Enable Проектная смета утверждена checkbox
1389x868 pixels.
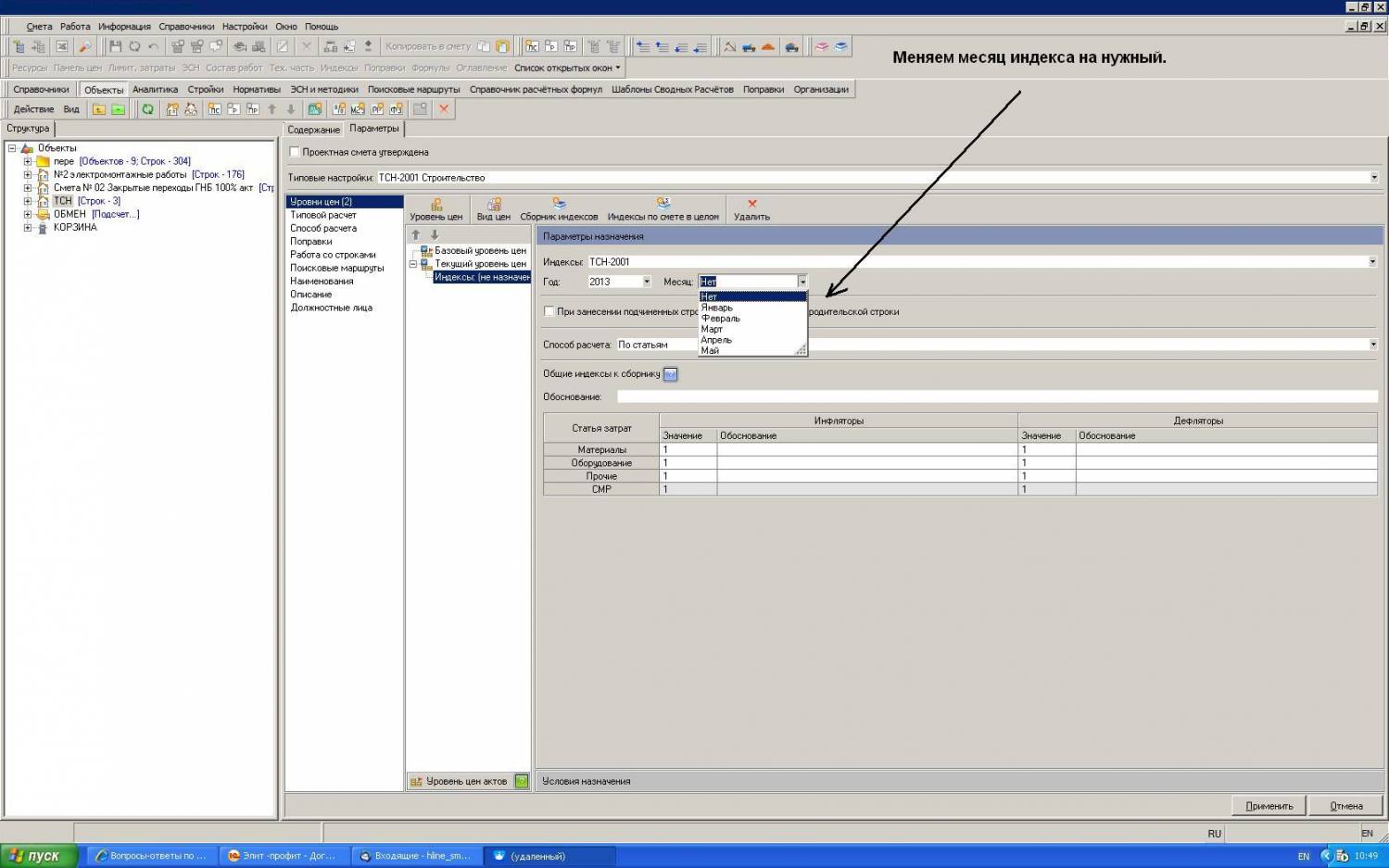point(295,152)
